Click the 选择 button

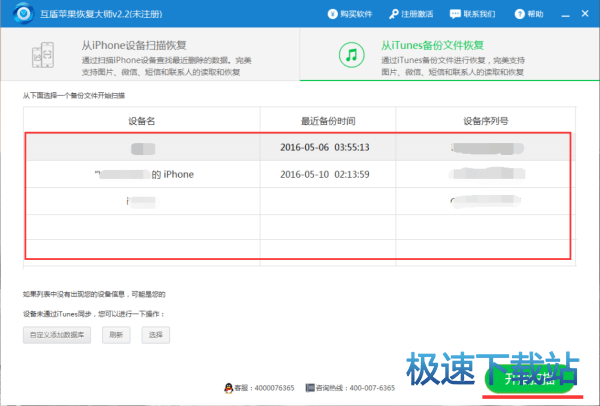pyautogui.click(x=156, y=335)
